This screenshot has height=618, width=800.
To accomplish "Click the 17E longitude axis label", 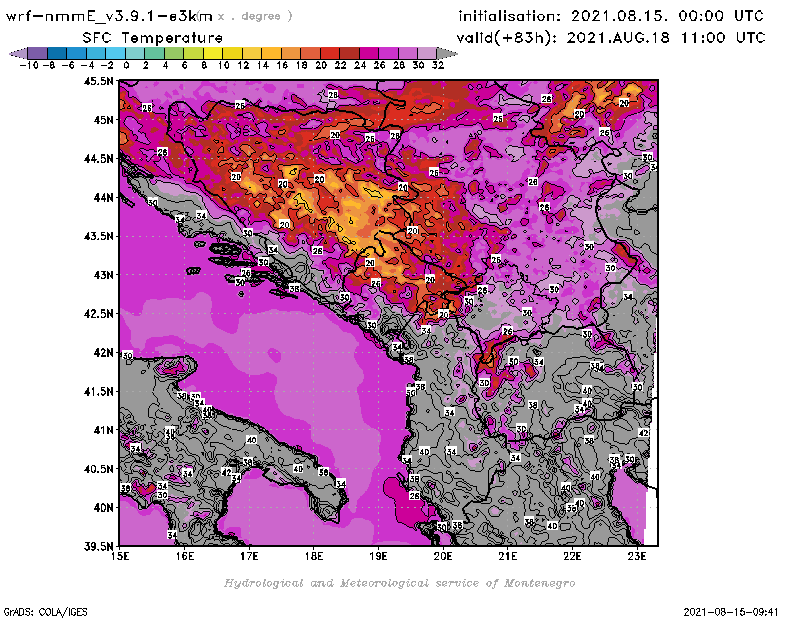I will (249, 556).
